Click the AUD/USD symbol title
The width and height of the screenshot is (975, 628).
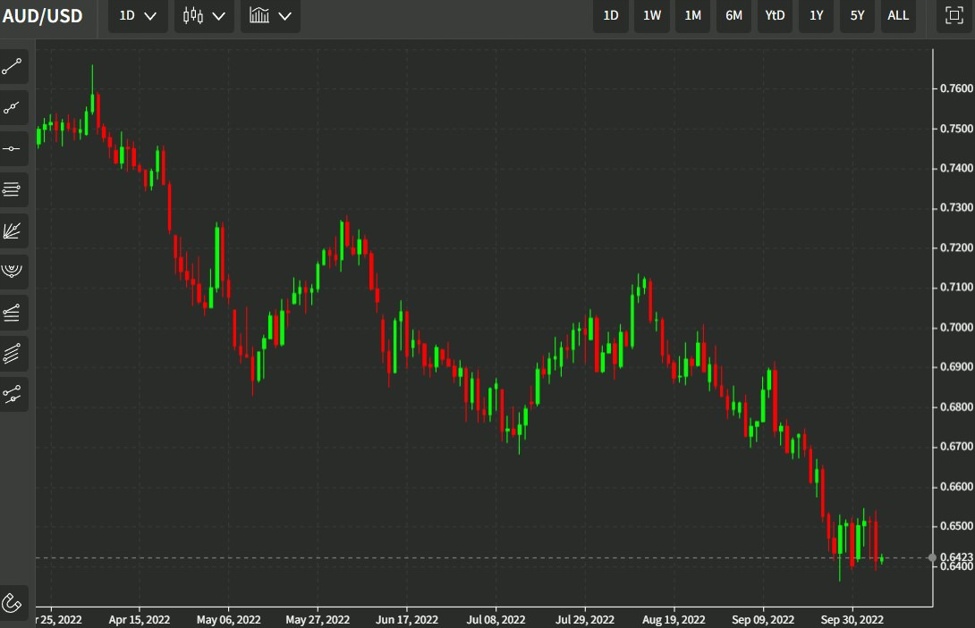[x=43, y=16]
